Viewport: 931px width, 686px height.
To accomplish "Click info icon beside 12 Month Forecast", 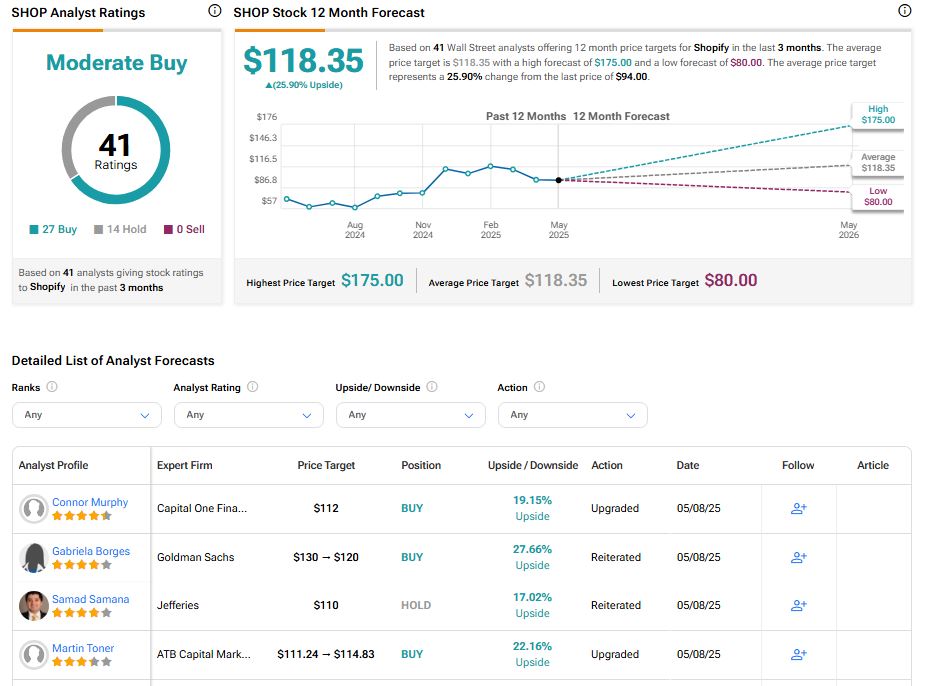I will coord(904,11).
